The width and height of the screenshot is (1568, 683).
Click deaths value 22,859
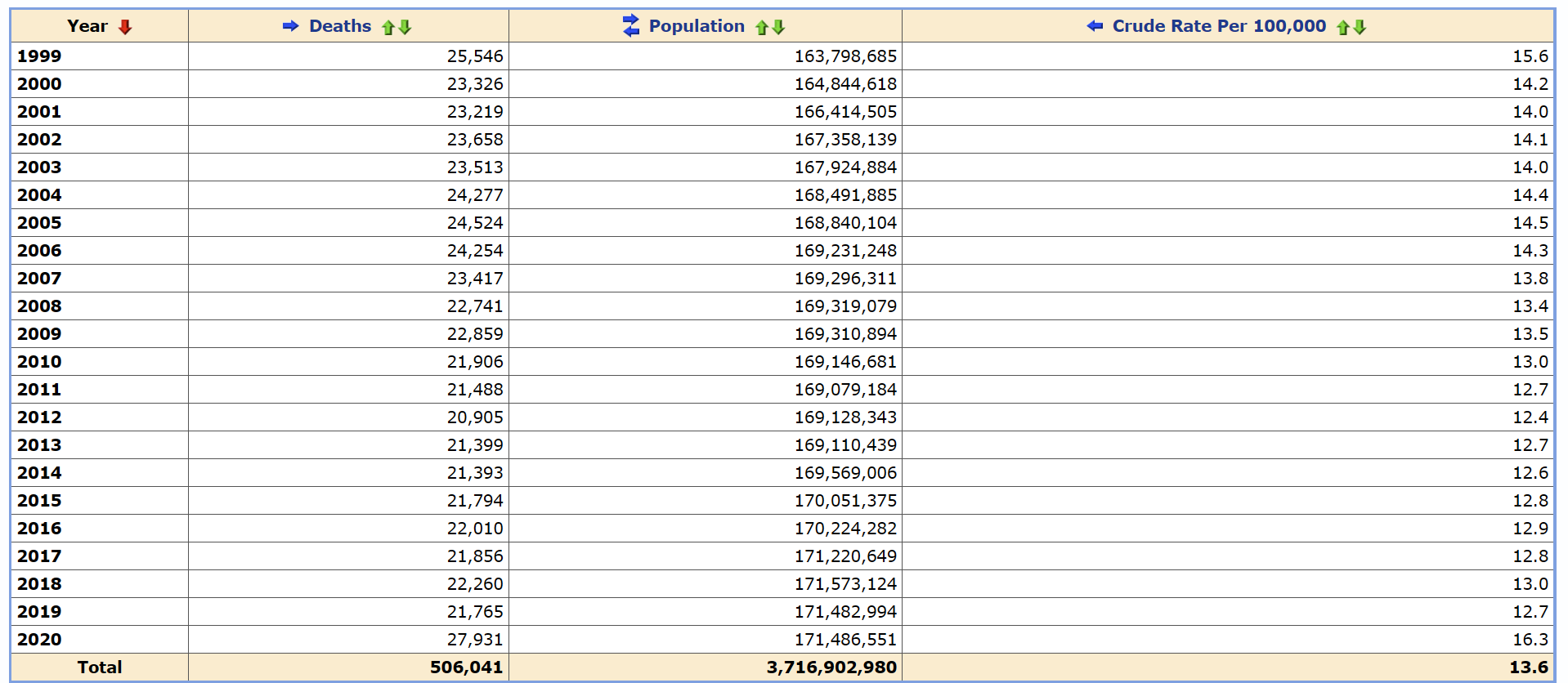475,334
